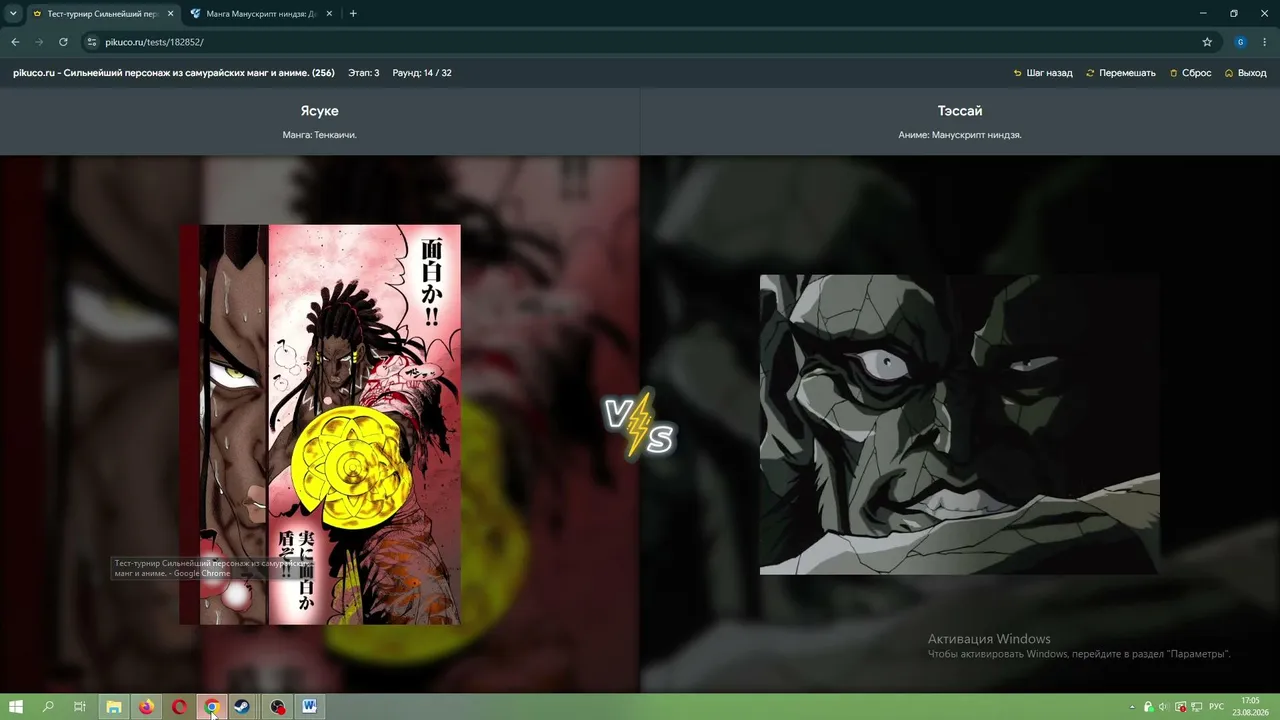The image size is (1280, 720).
Task: Open the Chrome three-dot menu
Action: click(1265, 42)
